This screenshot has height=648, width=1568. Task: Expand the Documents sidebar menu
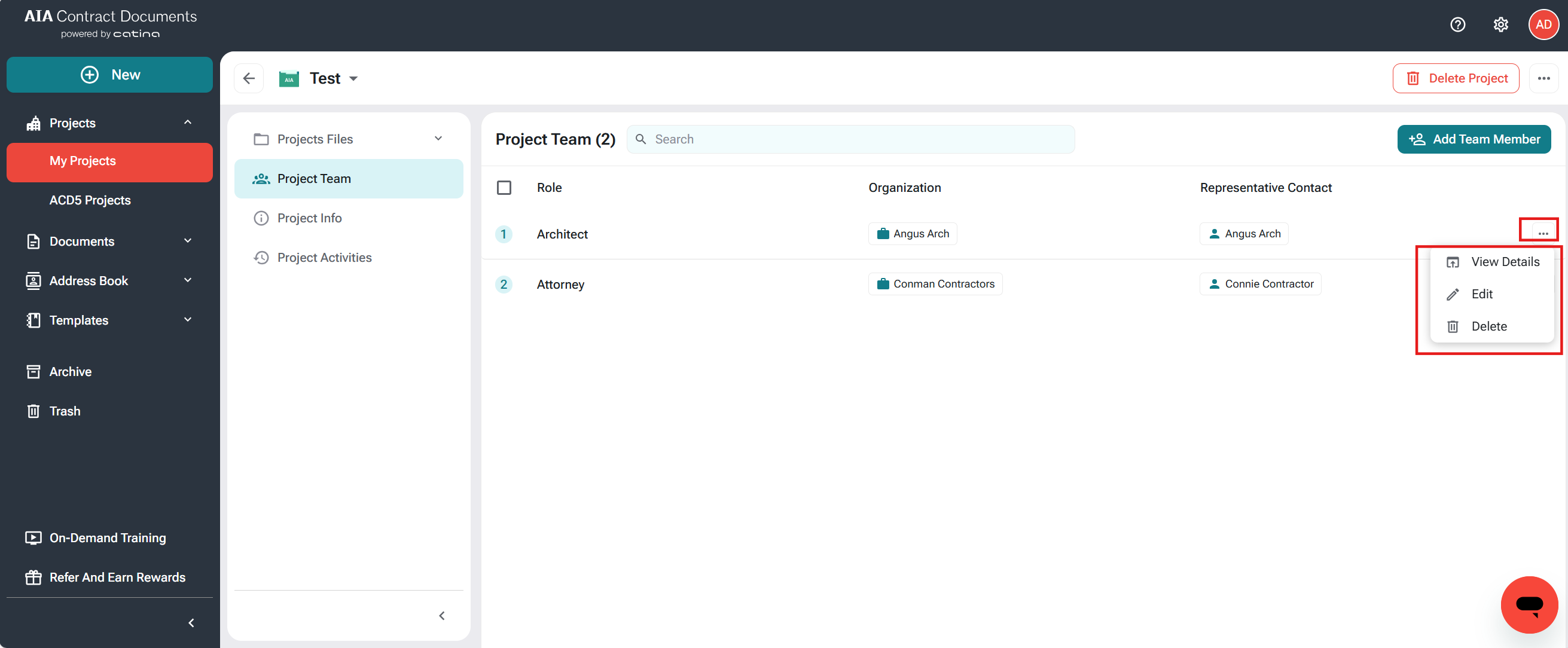[188, 241]
